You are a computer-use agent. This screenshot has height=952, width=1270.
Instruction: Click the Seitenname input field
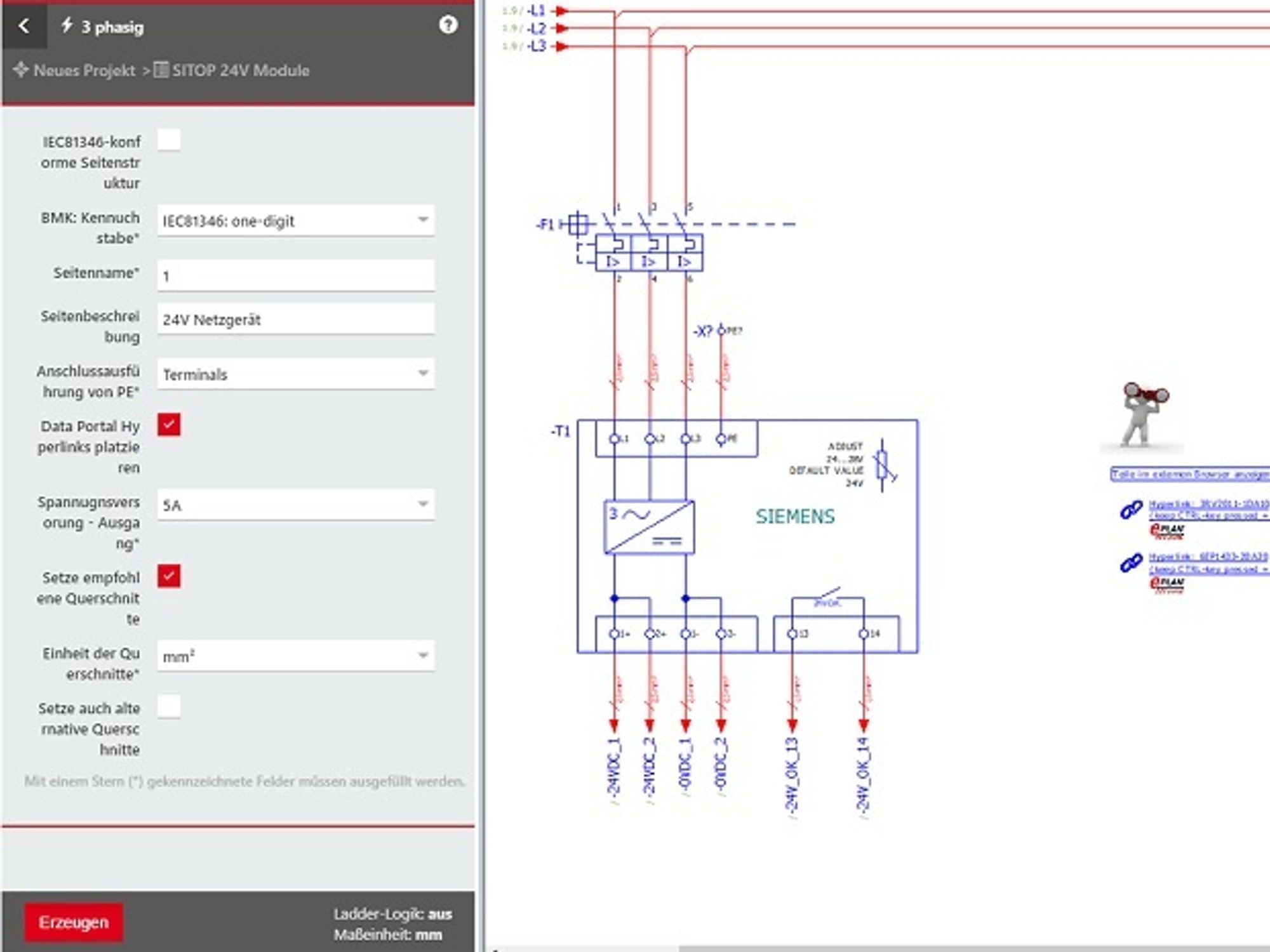[296, 275]
